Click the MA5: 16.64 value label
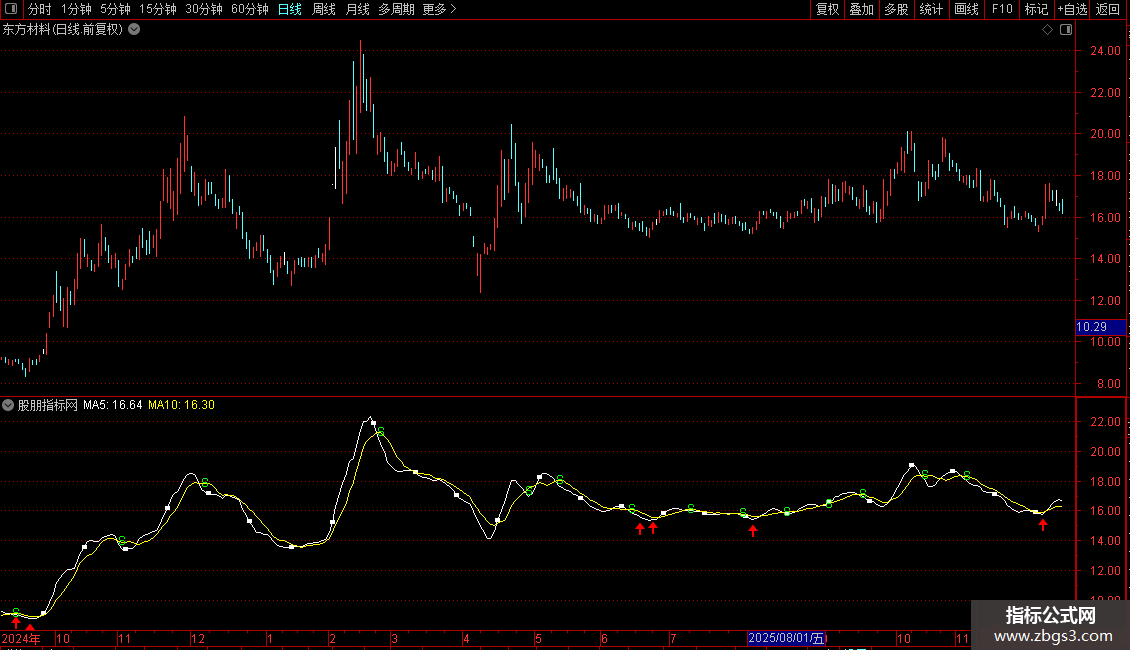The height and width of the screenshot is (650, 1130). point(112,405)
